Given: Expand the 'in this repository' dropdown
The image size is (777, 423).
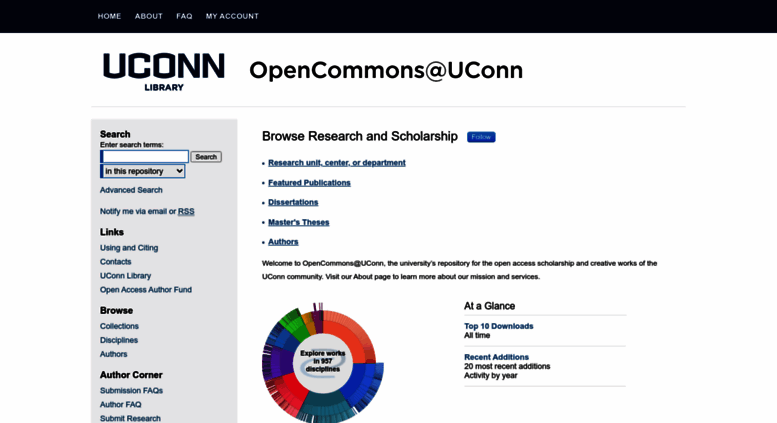Looking at the screenshot, I should 143,171.
